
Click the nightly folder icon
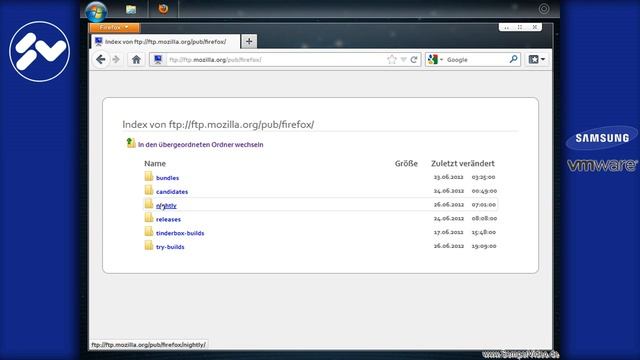(149, 204)
